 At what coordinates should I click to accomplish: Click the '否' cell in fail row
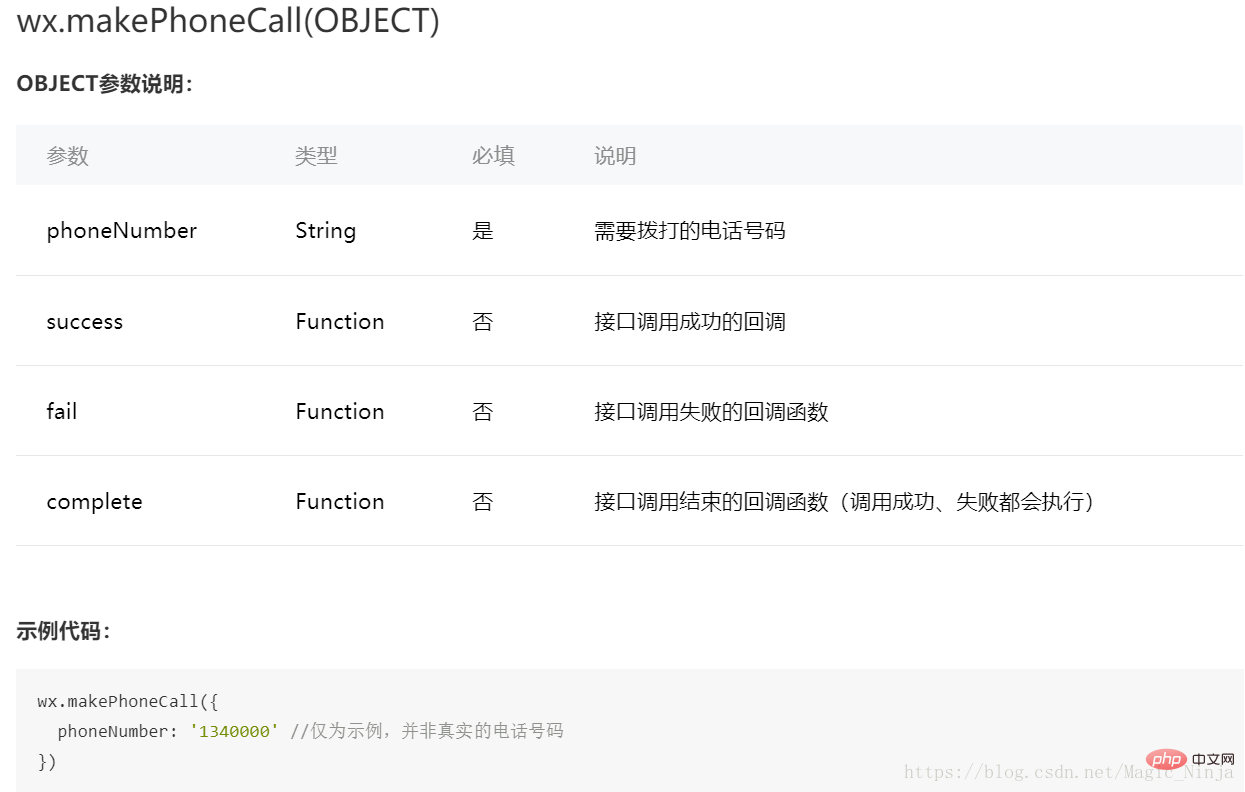coord(483,411)
